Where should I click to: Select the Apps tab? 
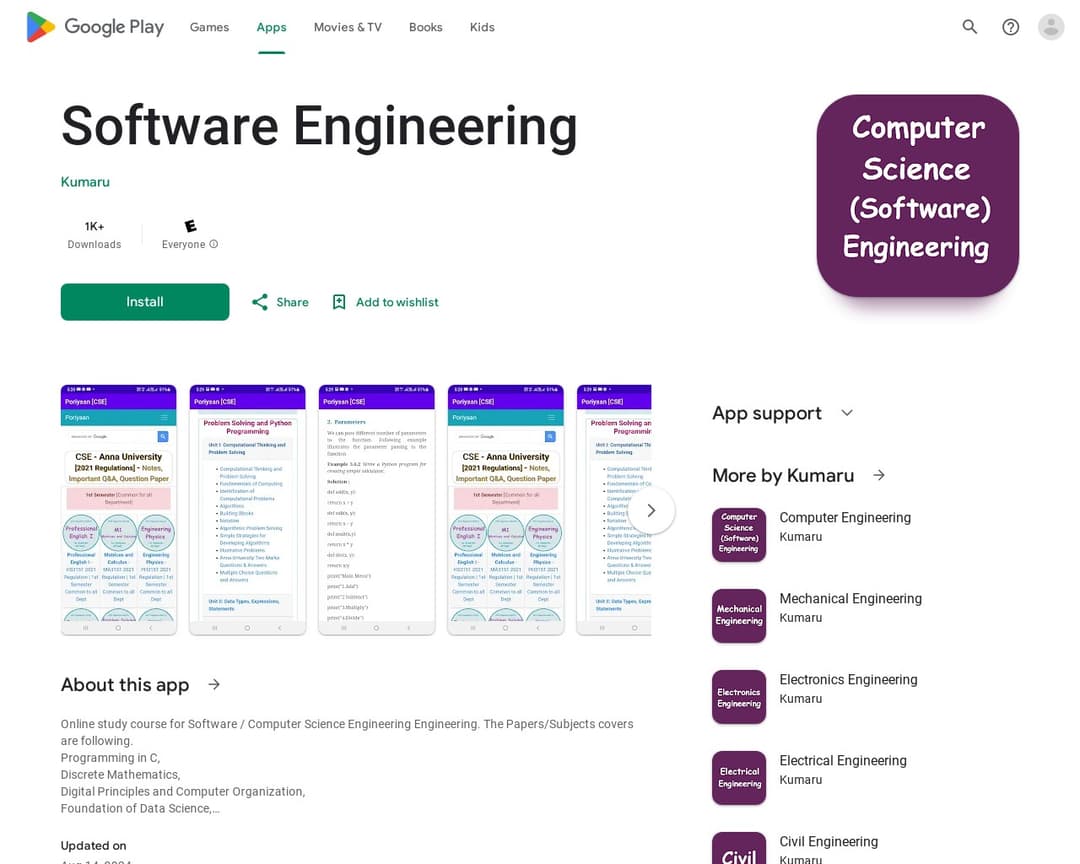[x=271, y=27]
